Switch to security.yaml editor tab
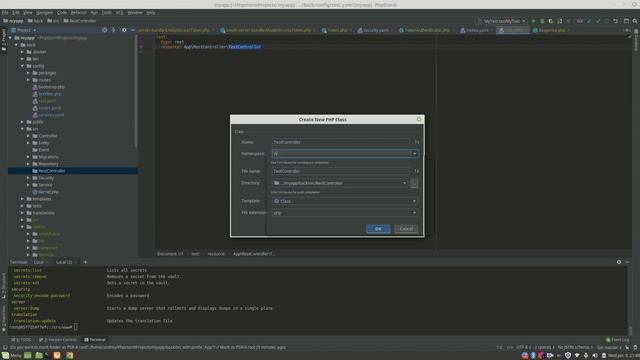The width and height of the screenshot is (640, 360). tap(375, 30)
